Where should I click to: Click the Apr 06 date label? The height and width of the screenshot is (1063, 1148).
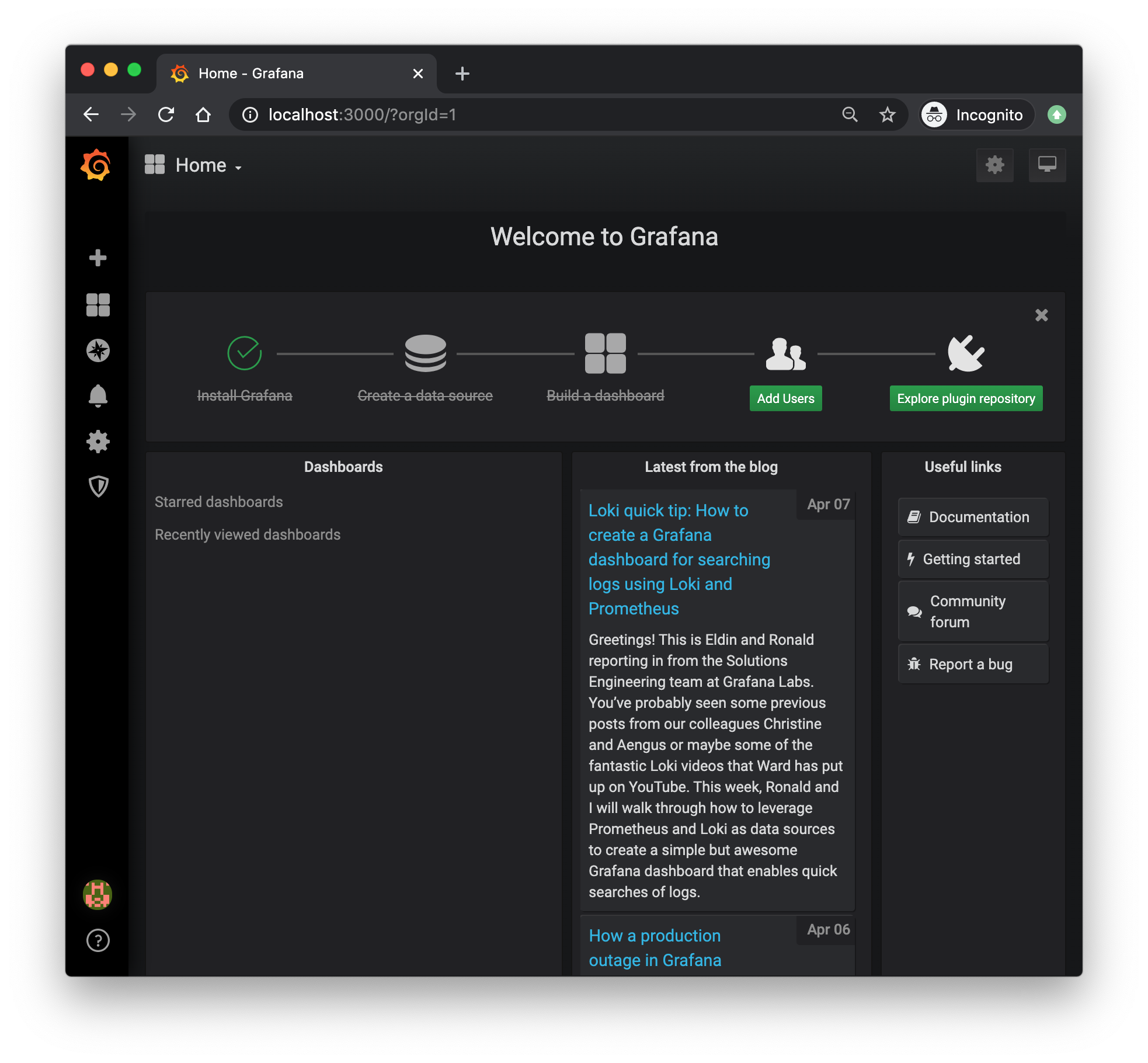(828, 929)
